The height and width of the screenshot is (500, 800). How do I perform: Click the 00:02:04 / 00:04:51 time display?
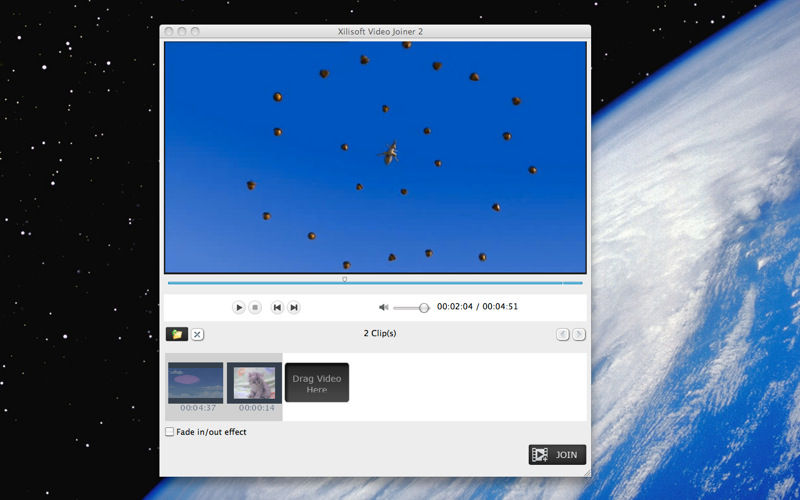(x=478, y=307)
